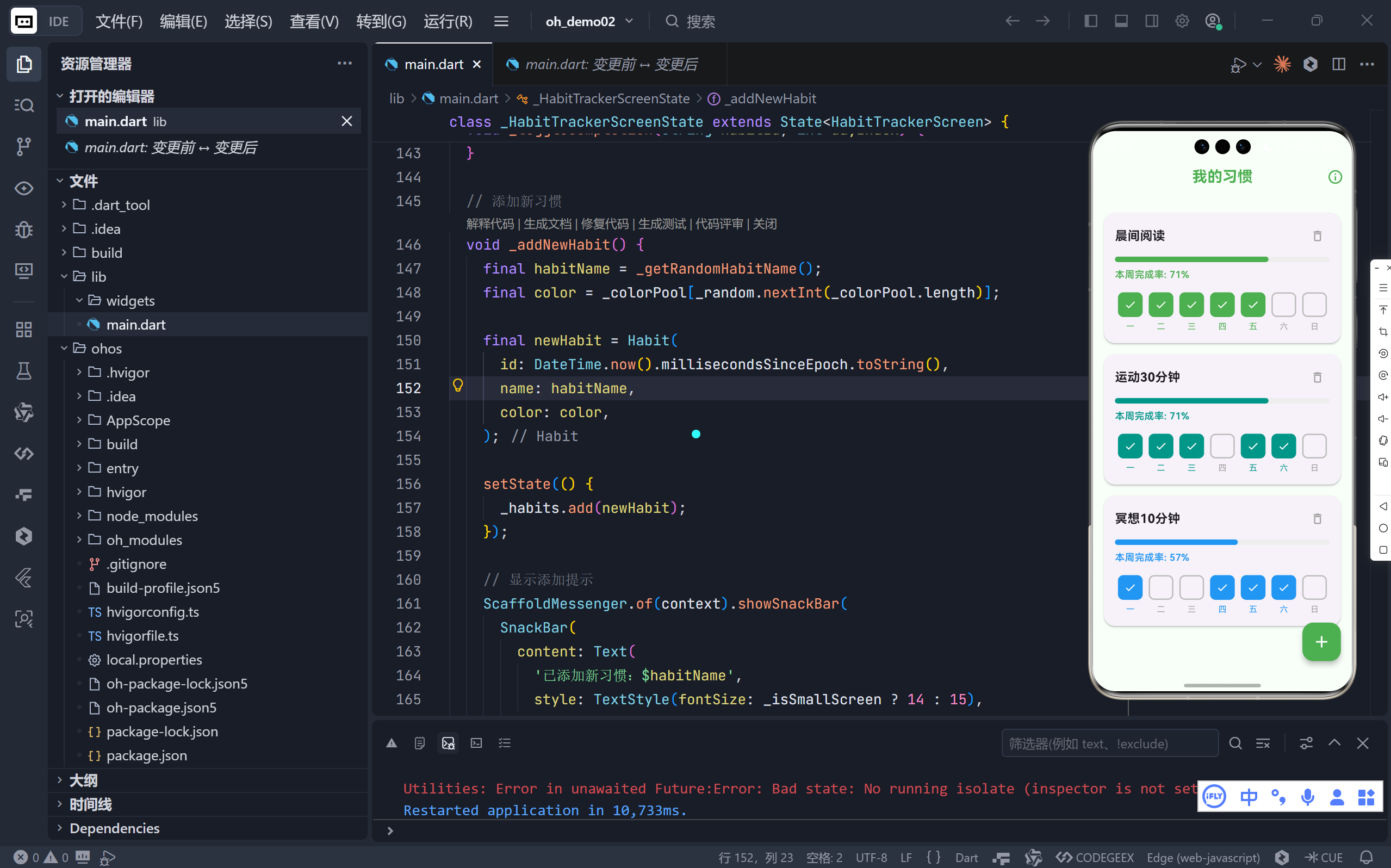The width and height of the screenshot is (1391, 868).
Task: Uncheck Monday box for 运动30分钟 habit
Action: pos(1129,446)
